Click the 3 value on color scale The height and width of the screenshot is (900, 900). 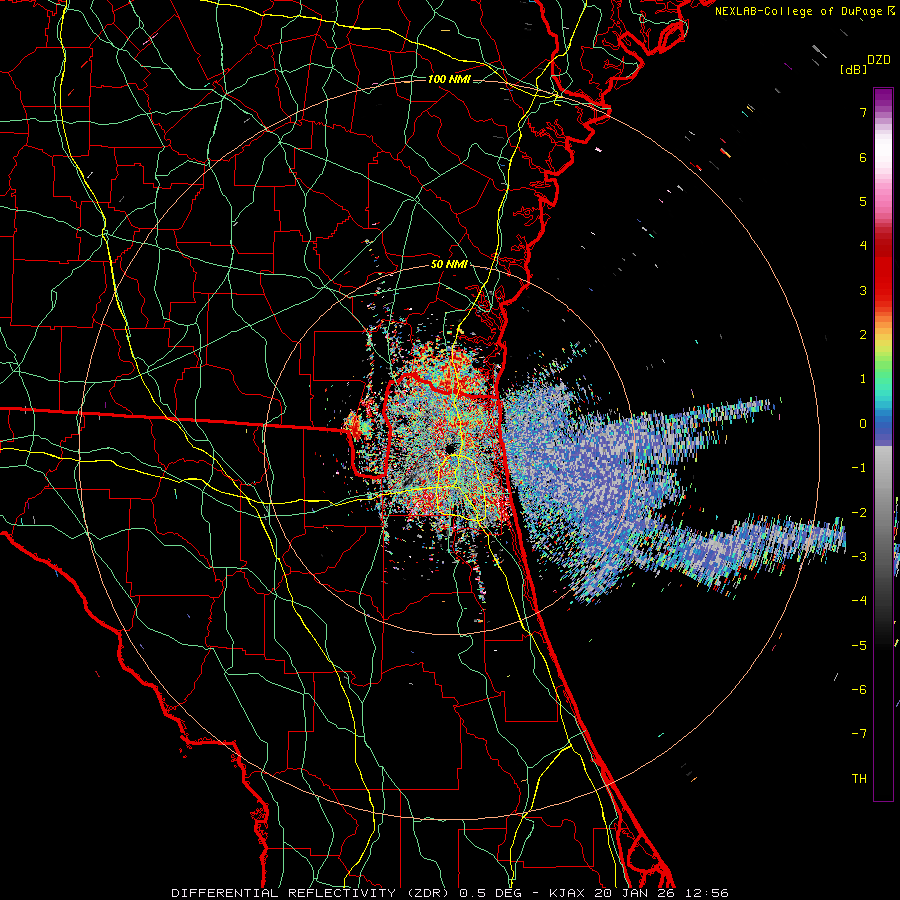click(863, 290)
